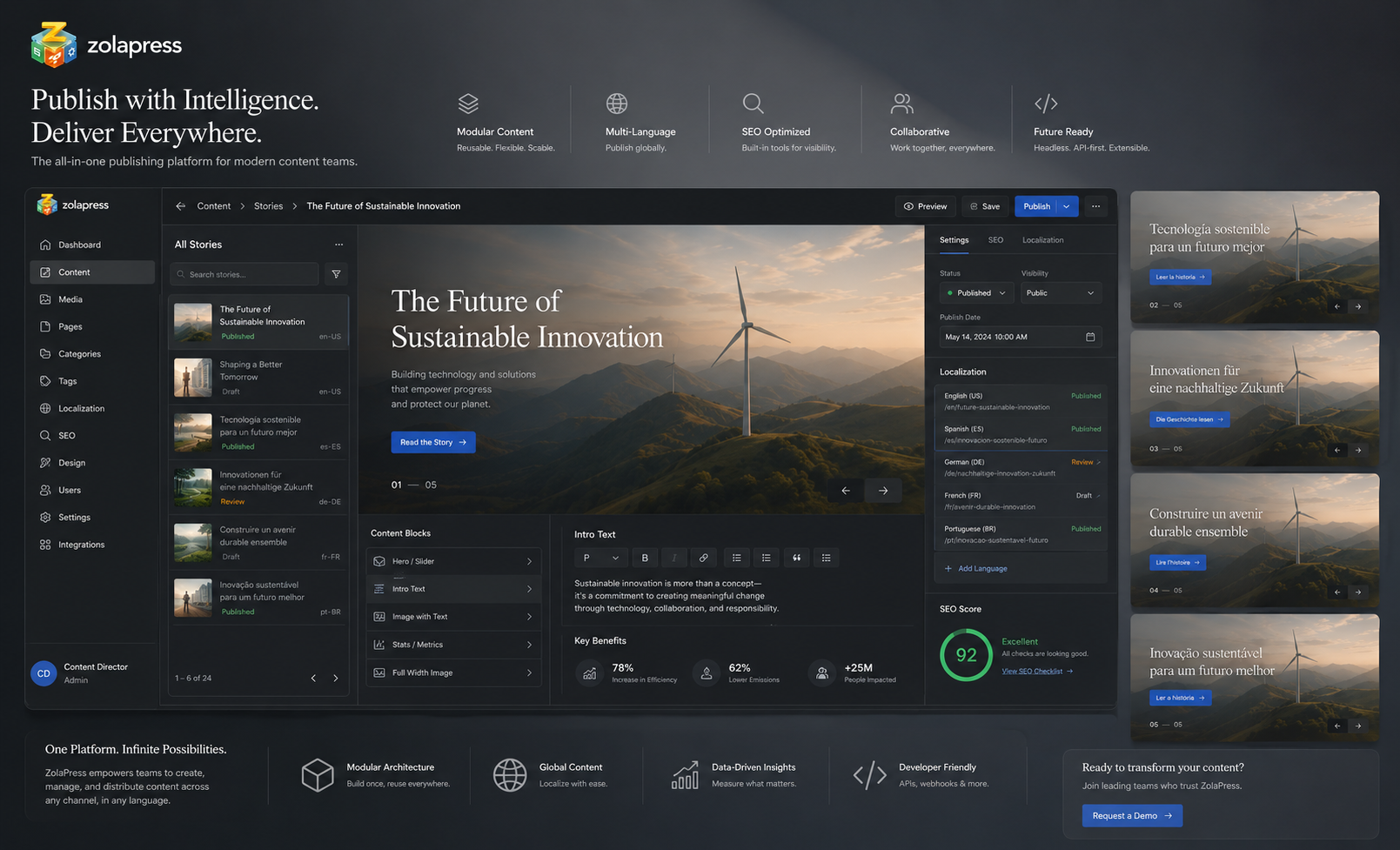The image size is (1400, 850).
Task: Go to next stories page
Action: click(x=336, y=678)
